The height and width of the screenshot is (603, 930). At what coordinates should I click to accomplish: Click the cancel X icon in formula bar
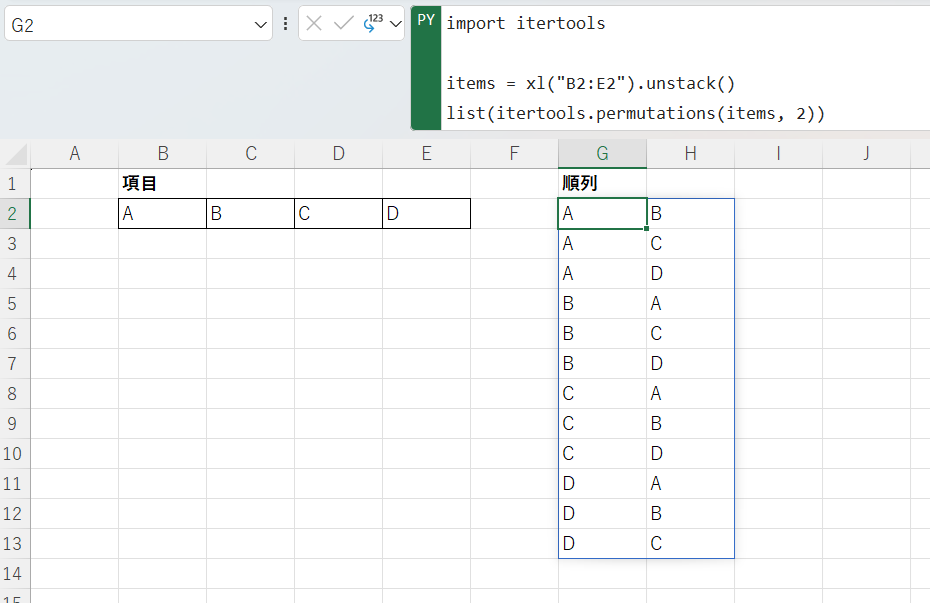point(314,24)
